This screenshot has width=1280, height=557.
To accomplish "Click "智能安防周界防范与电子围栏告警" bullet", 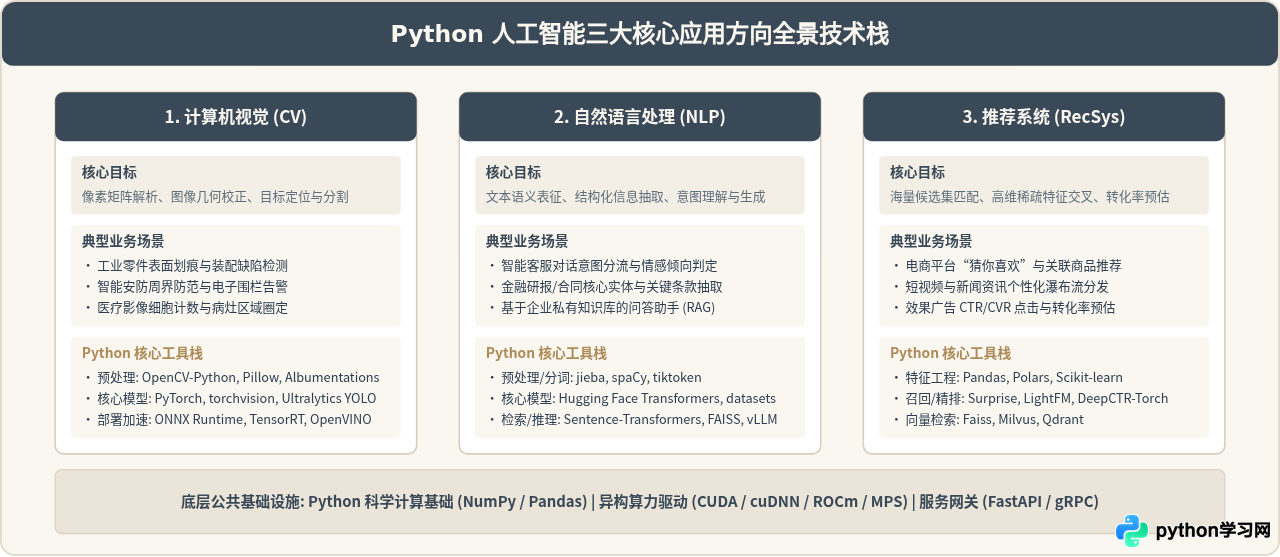I will [192, 287].
